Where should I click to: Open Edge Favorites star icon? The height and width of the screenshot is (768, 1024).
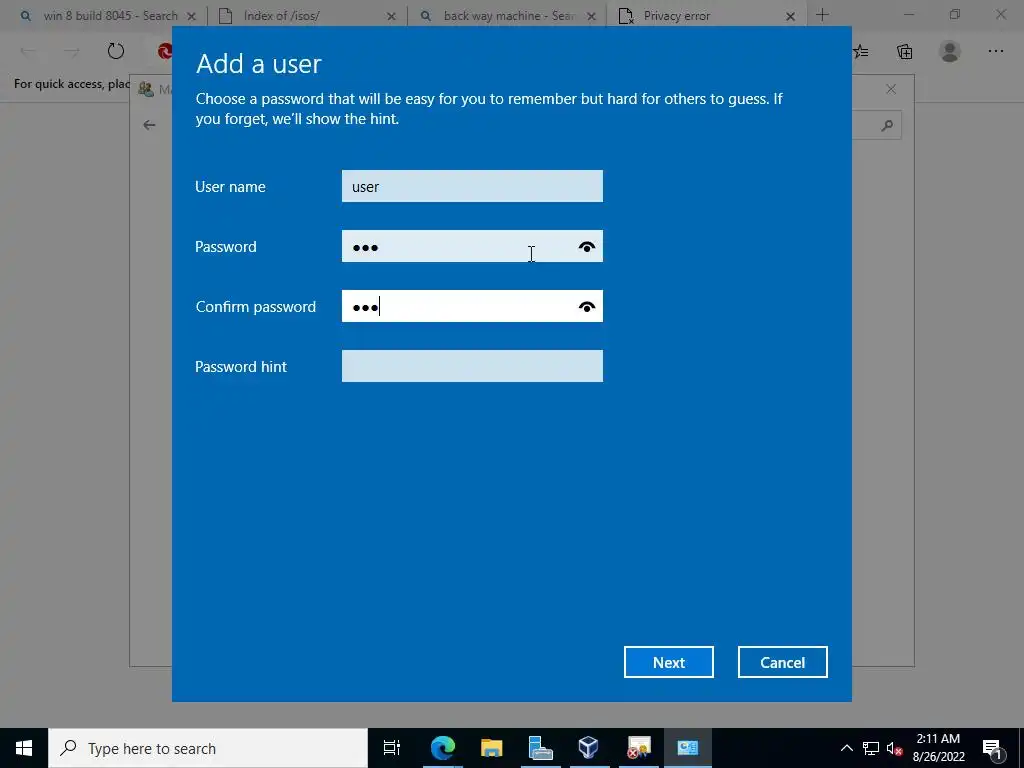(x=860, y=51)
